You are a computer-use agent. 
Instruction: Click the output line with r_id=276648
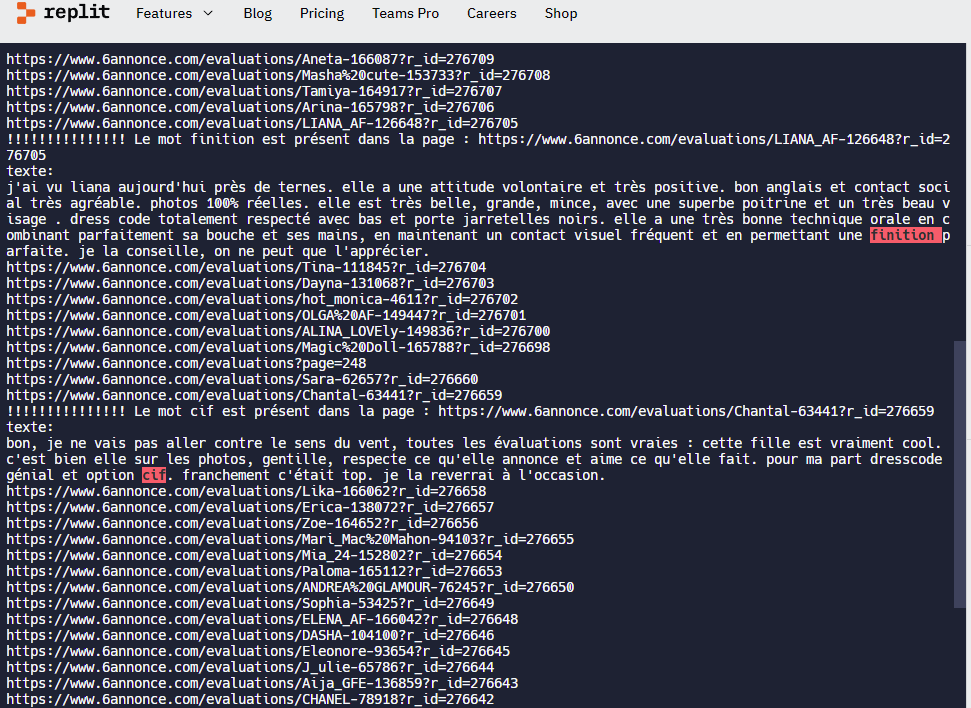pyautogui.click(x=262, y=619)
